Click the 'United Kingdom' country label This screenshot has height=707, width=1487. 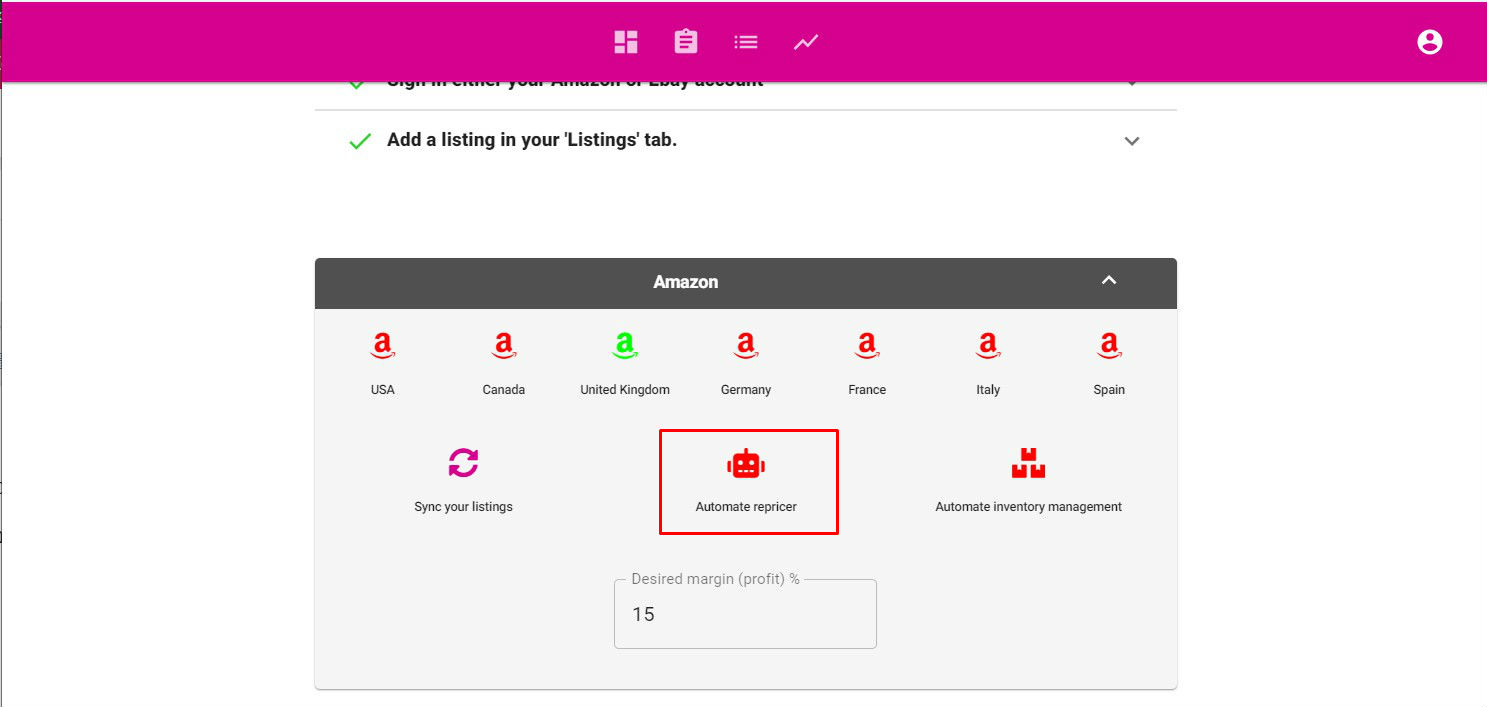click(625, 390)
